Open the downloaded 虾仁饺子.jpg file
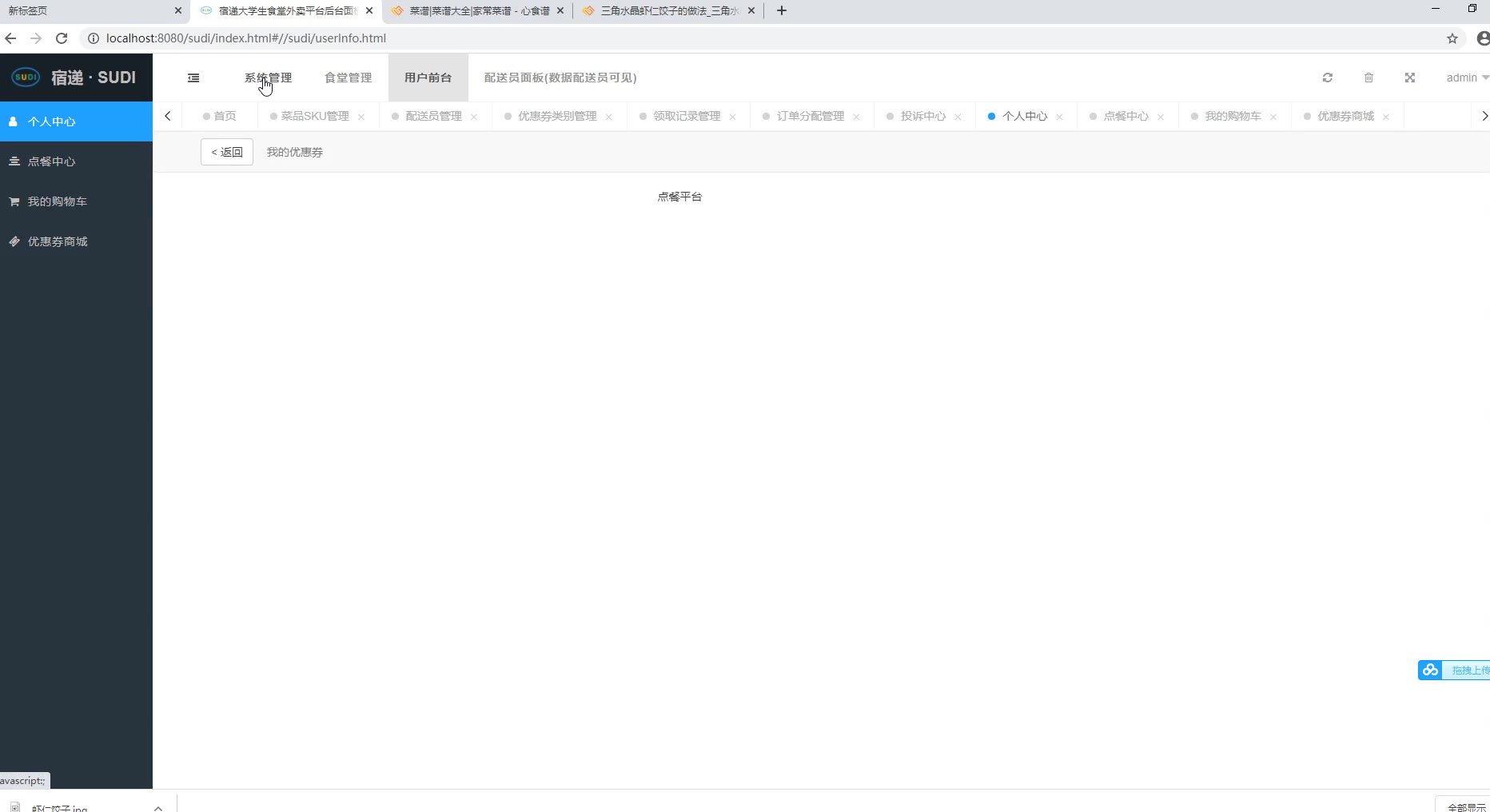 pos(60,807)
